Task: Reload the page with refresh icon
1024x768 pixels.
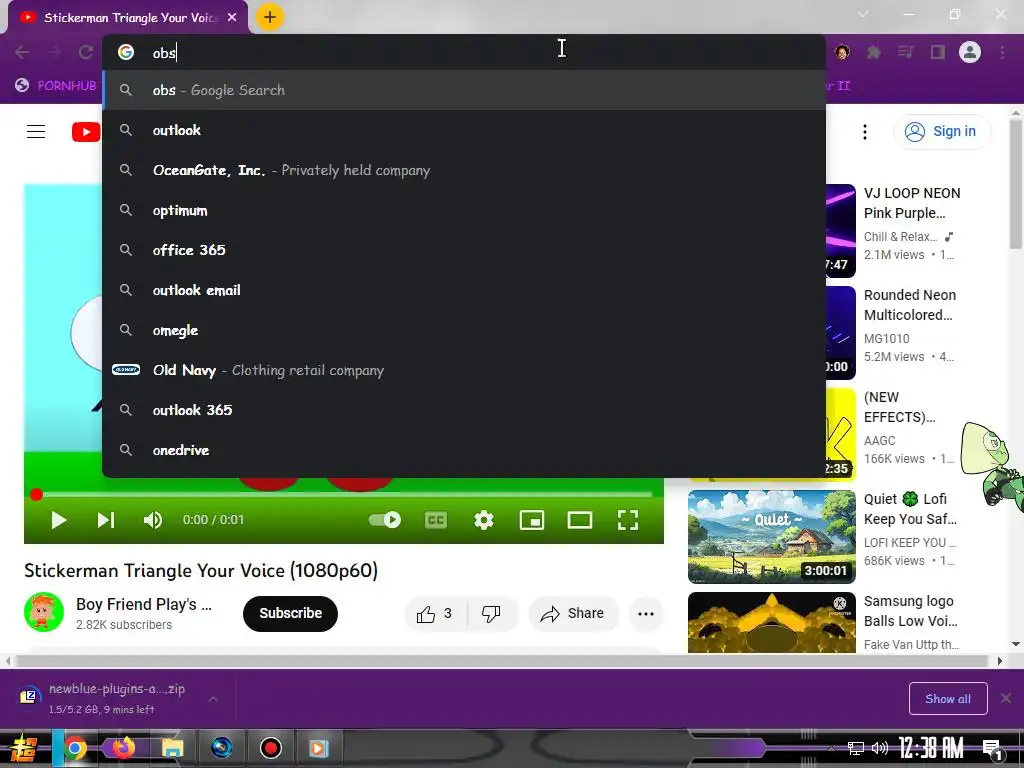Action: click(86, 52)
